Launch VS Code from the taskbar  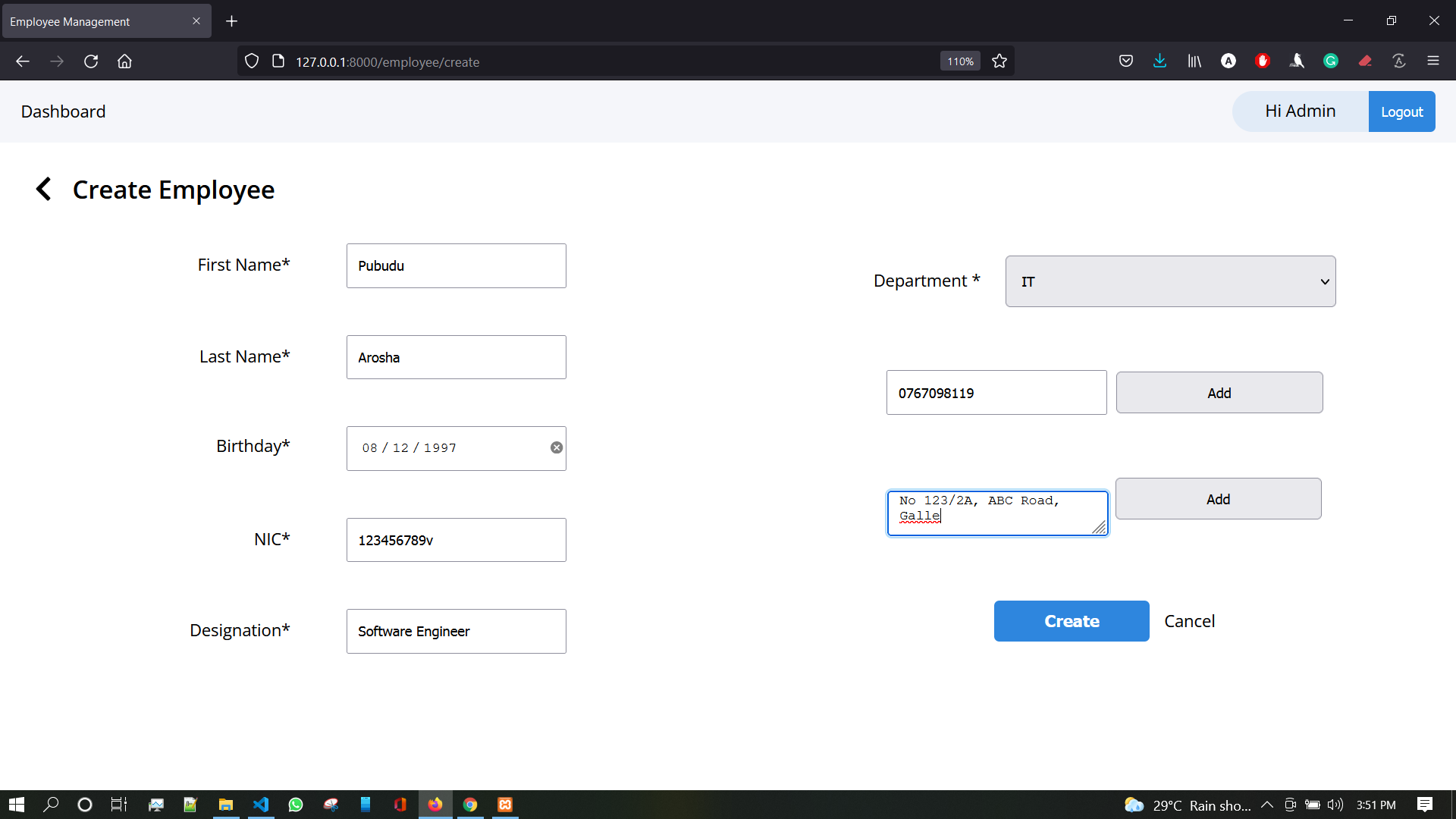(261, 805)
